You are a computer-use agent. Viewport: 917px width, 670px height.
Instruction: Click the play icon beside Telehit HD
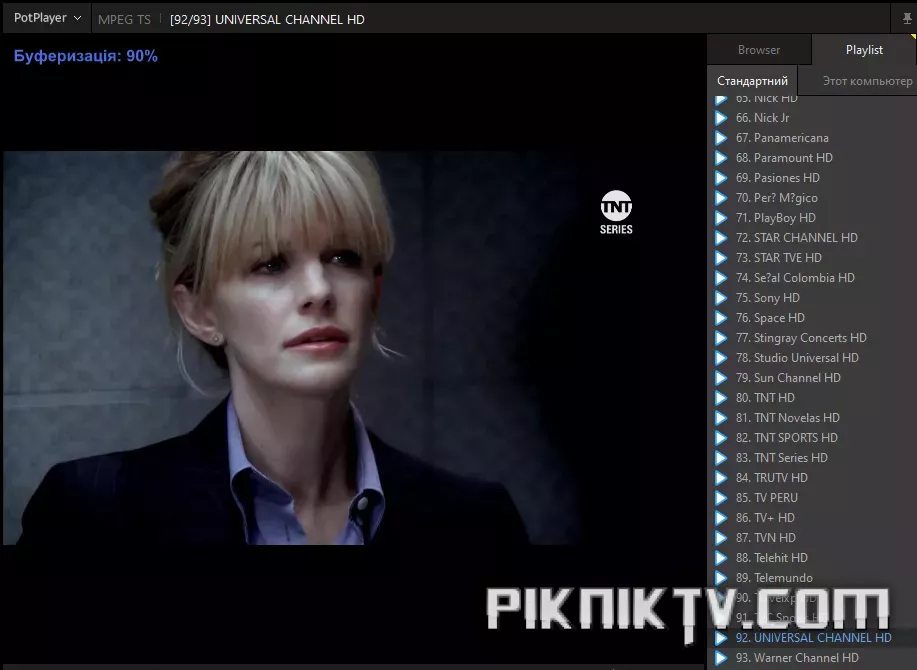(x=721, y=558)
